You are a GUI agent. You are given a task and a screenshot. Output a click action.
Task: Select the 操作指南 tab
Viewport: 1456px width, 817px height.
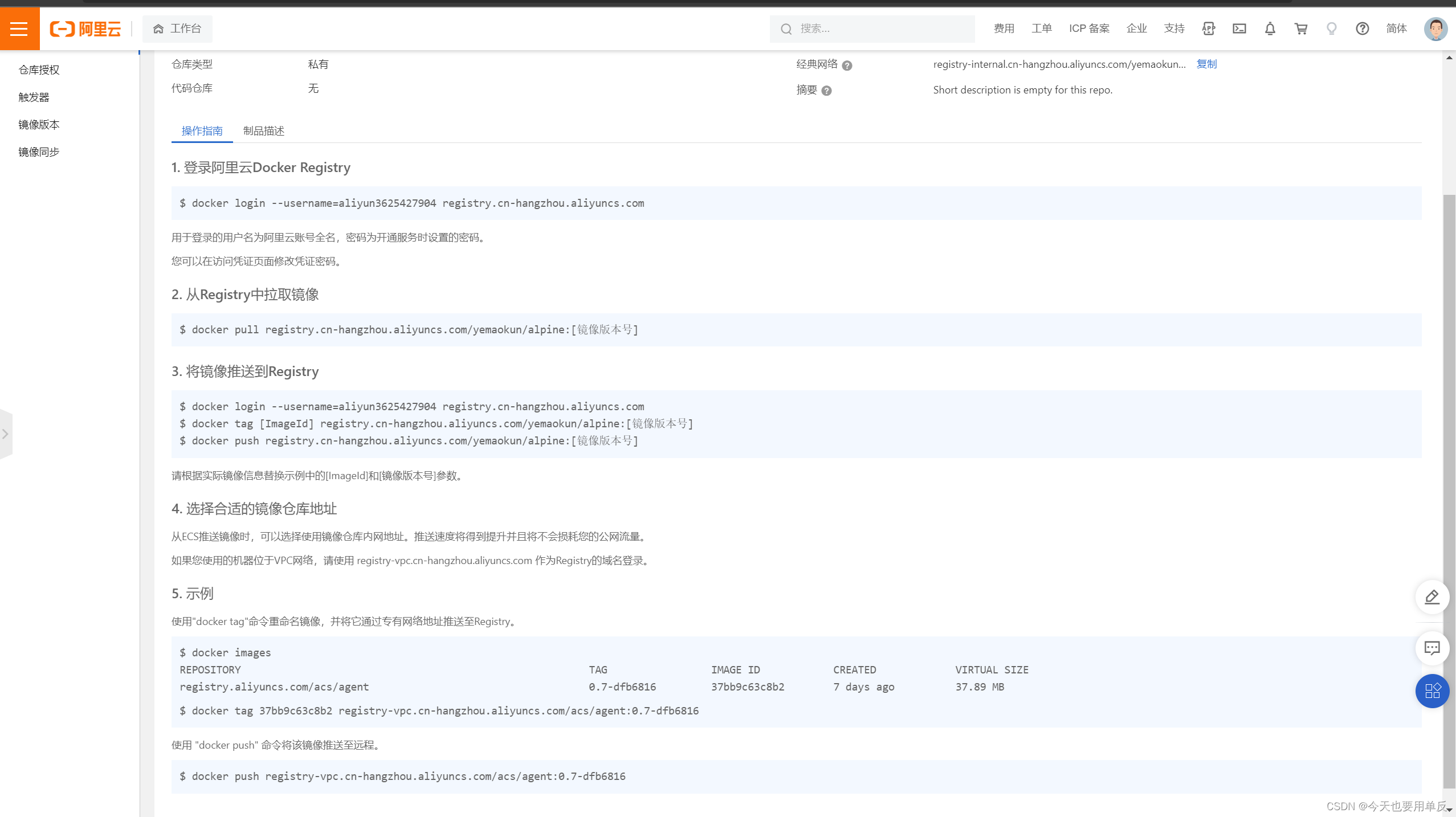pos(201,130)
